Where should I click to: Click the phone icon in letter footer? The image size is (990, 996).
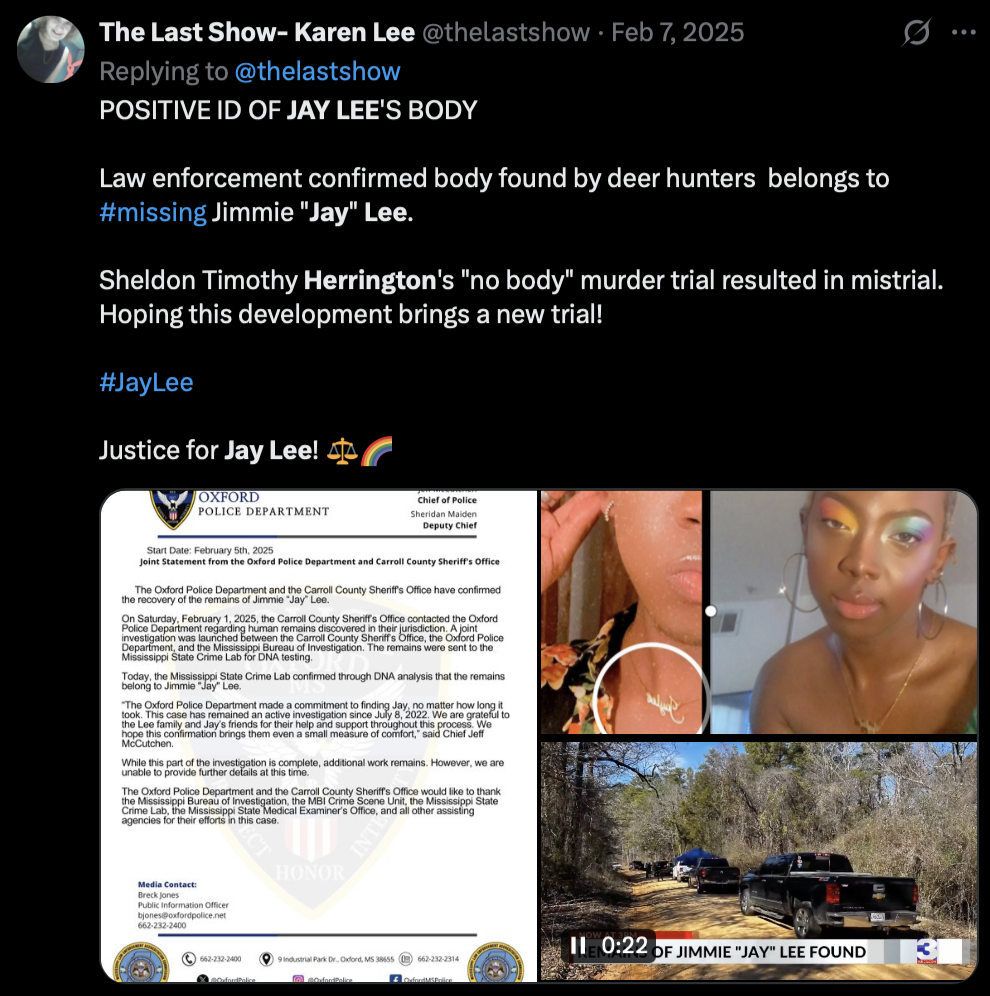pos(189,959)
